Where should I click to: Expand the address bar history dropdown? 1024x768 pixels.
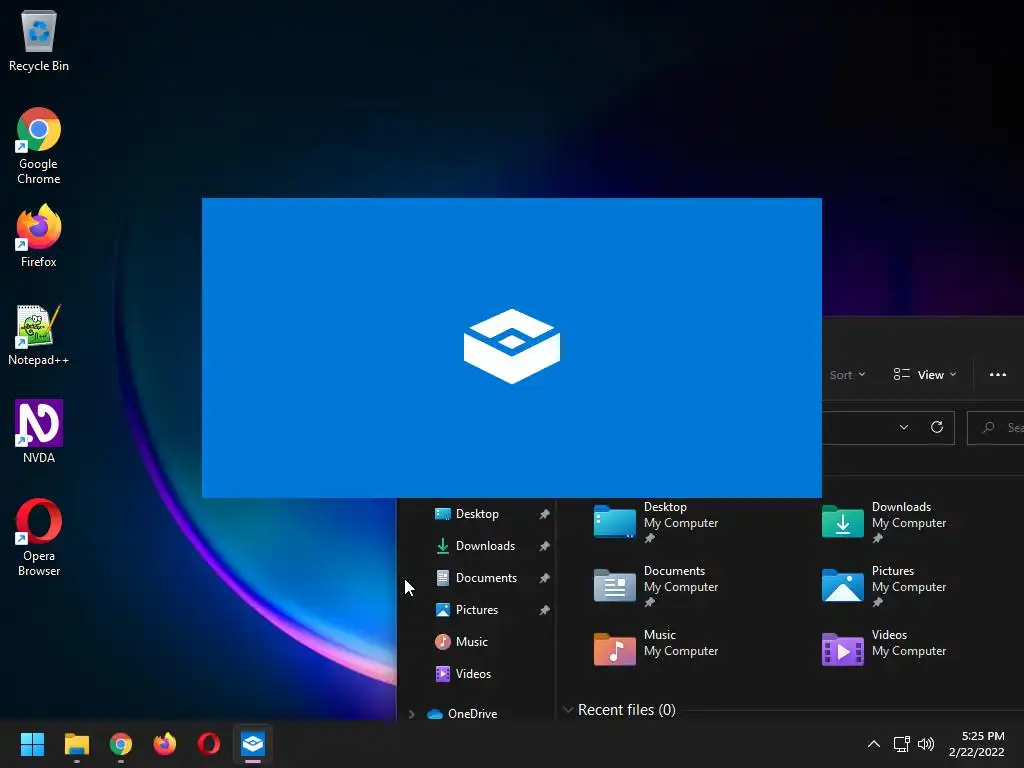coord(904,427)
